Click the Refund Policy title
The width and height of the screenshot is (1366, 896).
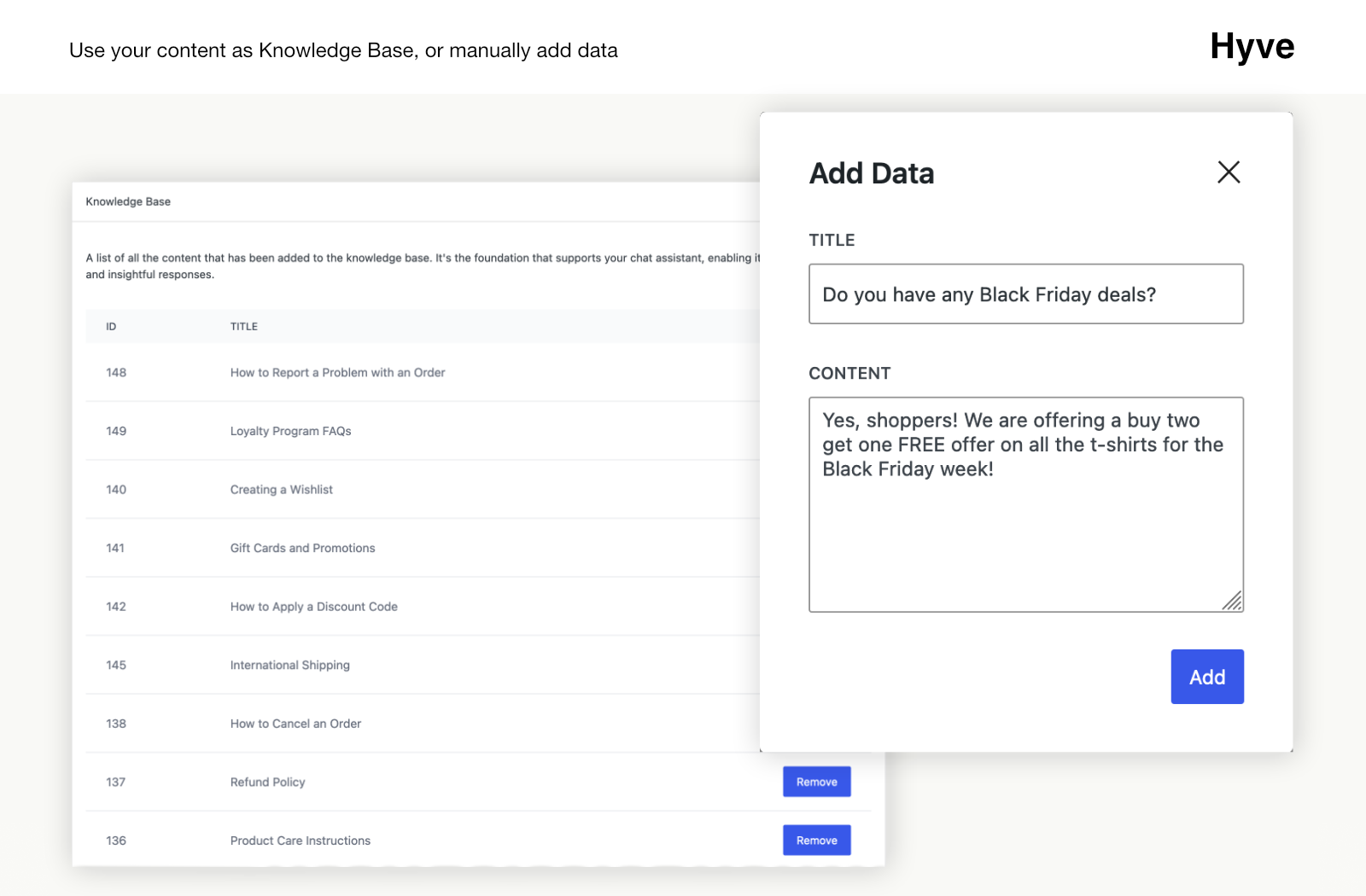(x=267, y=783)
